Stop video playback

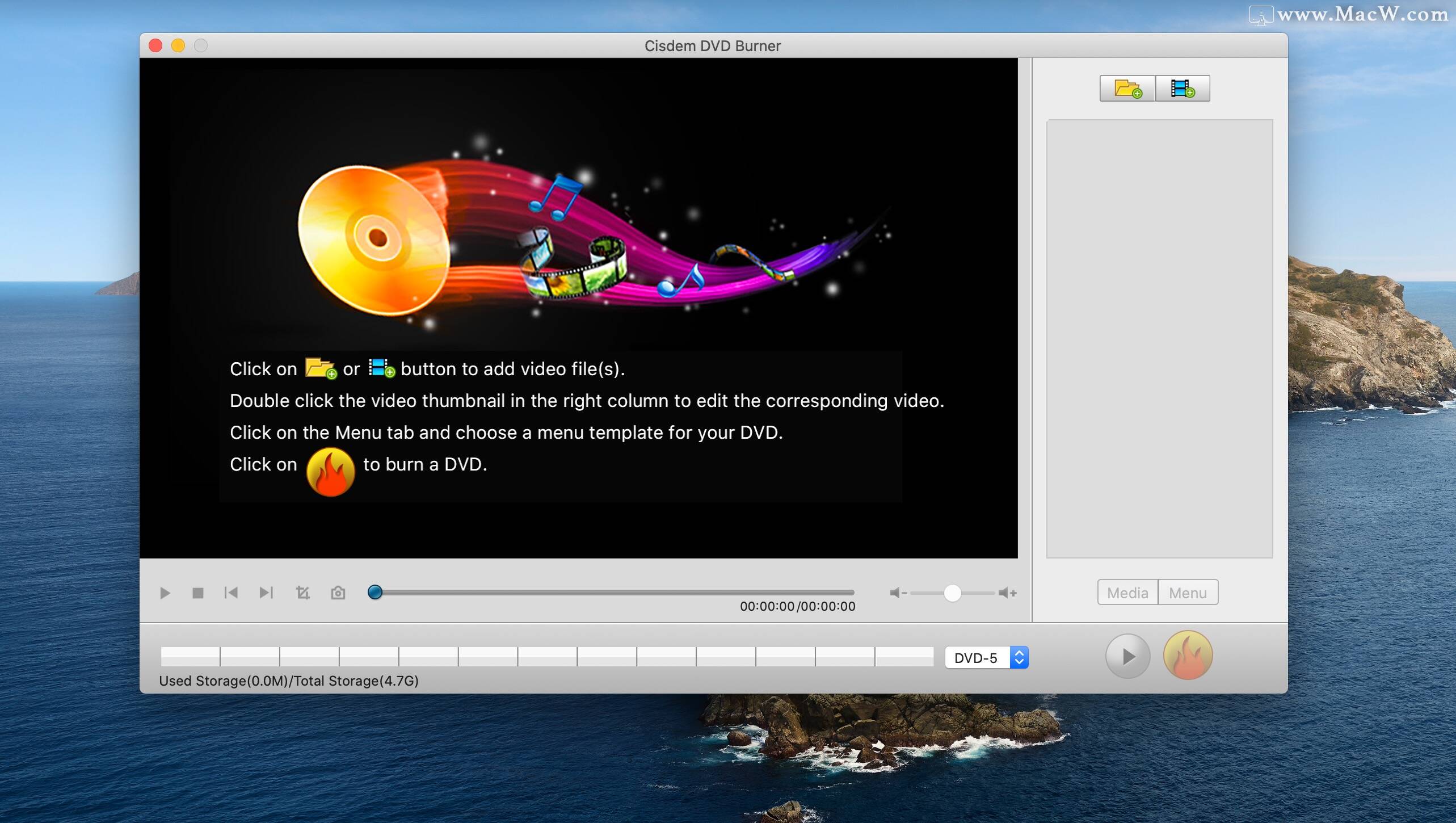[197, 593]
